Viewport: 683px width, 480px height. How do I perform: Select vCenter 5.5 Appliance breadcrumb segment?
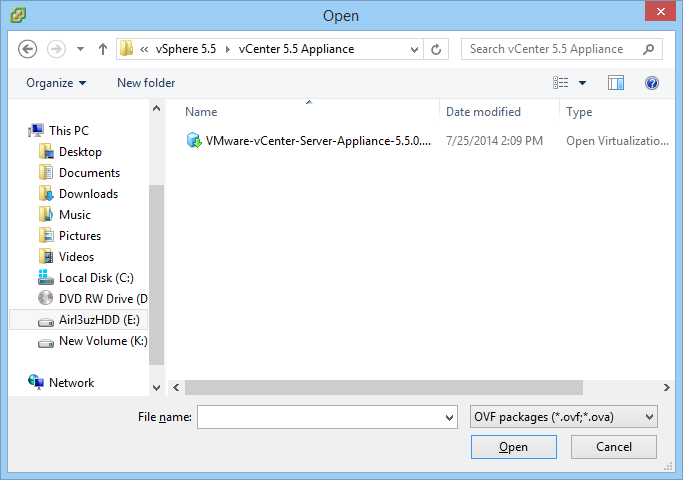[296, 49]
